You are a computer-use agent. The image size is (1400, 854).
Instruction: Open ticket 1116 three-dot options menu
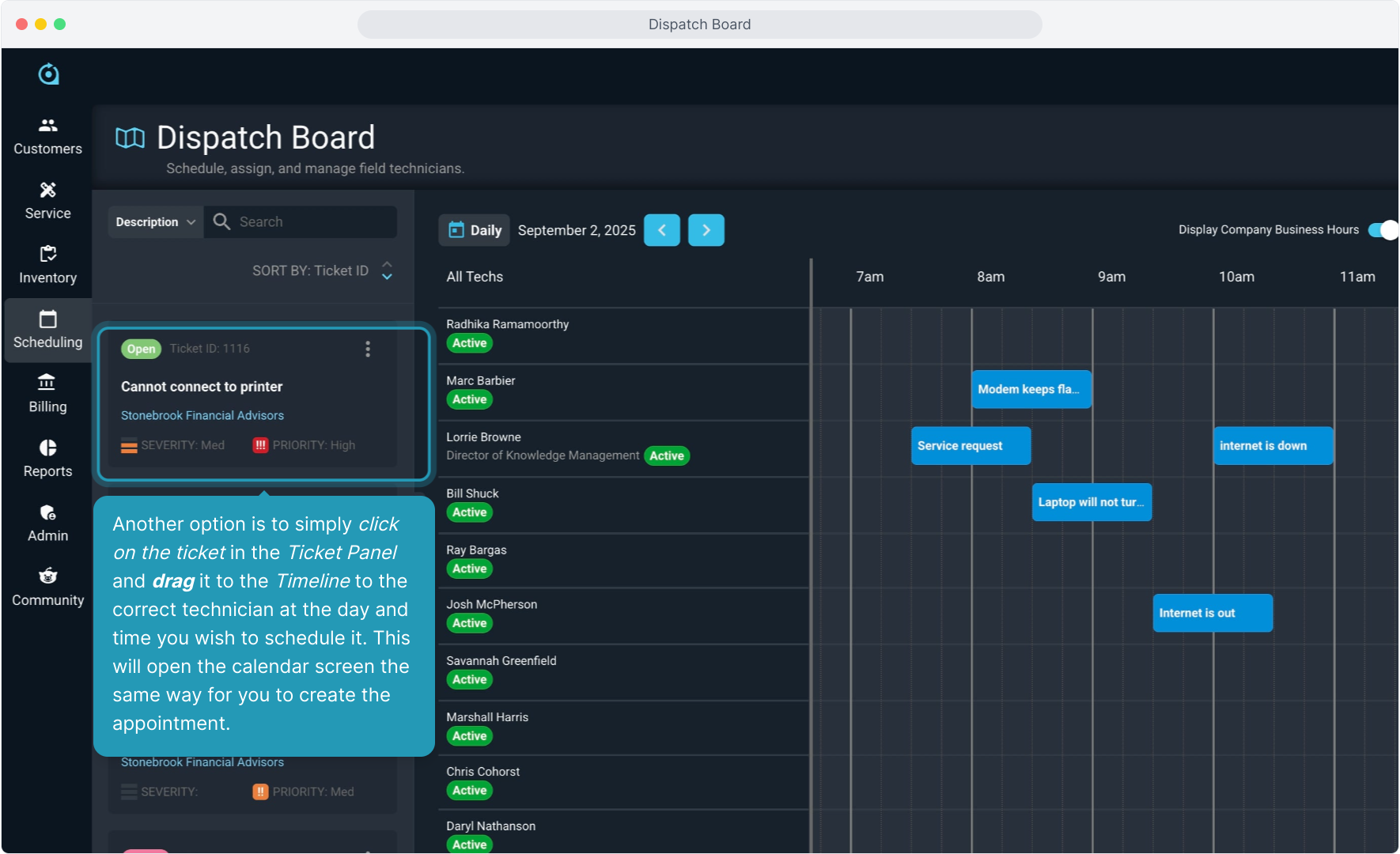pos(368,350)
